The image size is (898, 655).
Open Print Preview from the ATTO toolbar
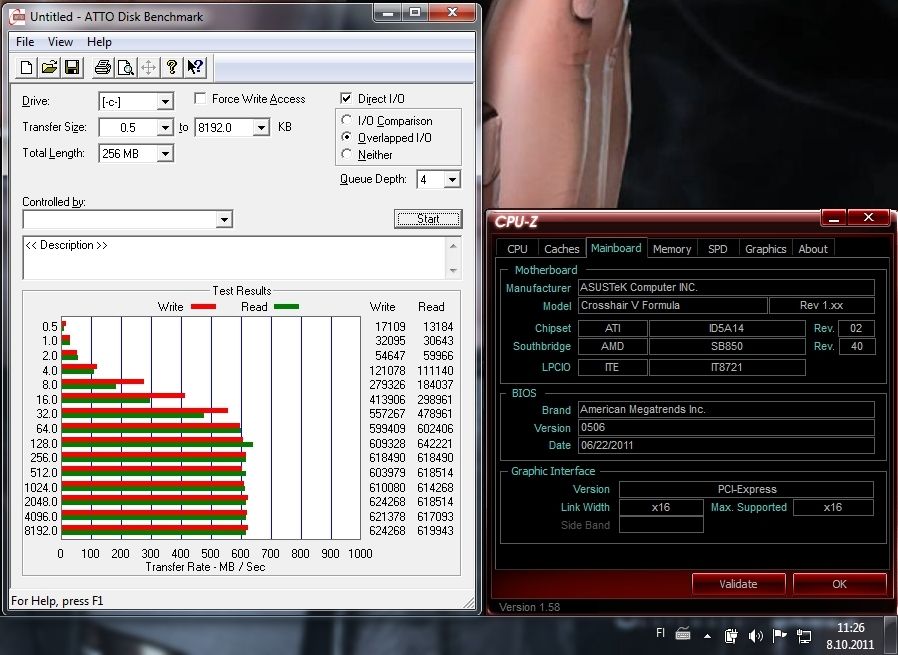coord(125,68)
